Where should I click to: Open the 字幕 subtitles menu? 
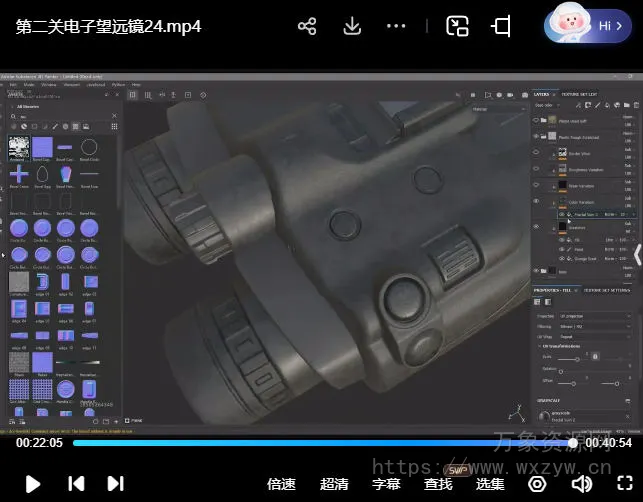point(386,484)
